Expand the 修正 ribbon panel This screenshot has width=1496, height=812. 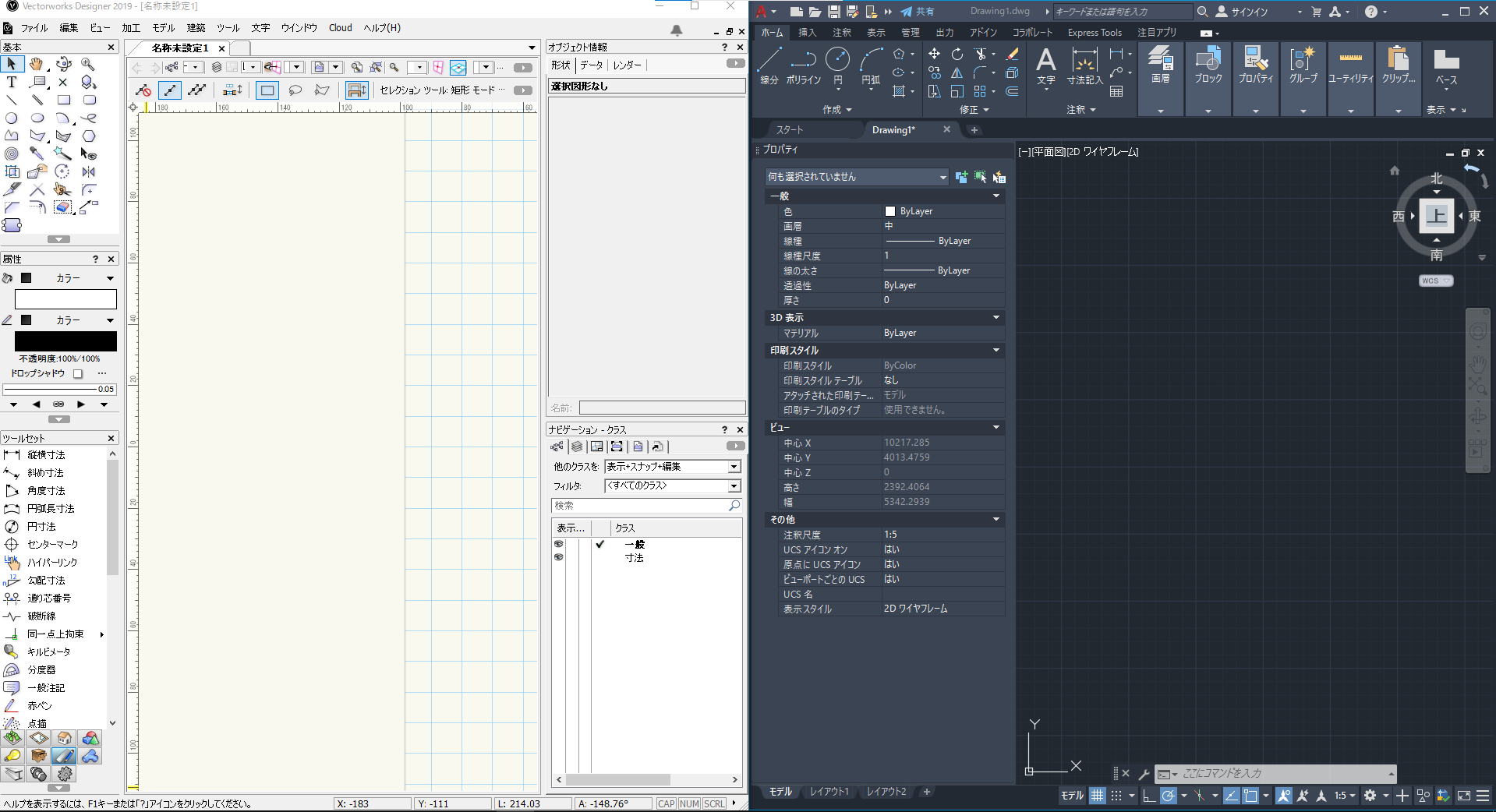(974, 110)
